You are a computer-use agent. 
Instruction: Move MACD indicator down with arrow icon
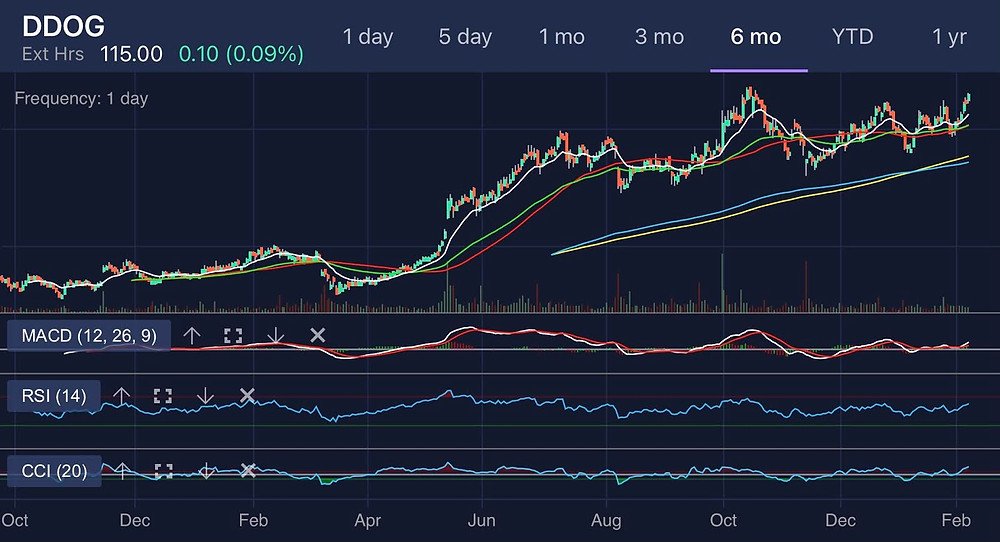tap(276, 335)
